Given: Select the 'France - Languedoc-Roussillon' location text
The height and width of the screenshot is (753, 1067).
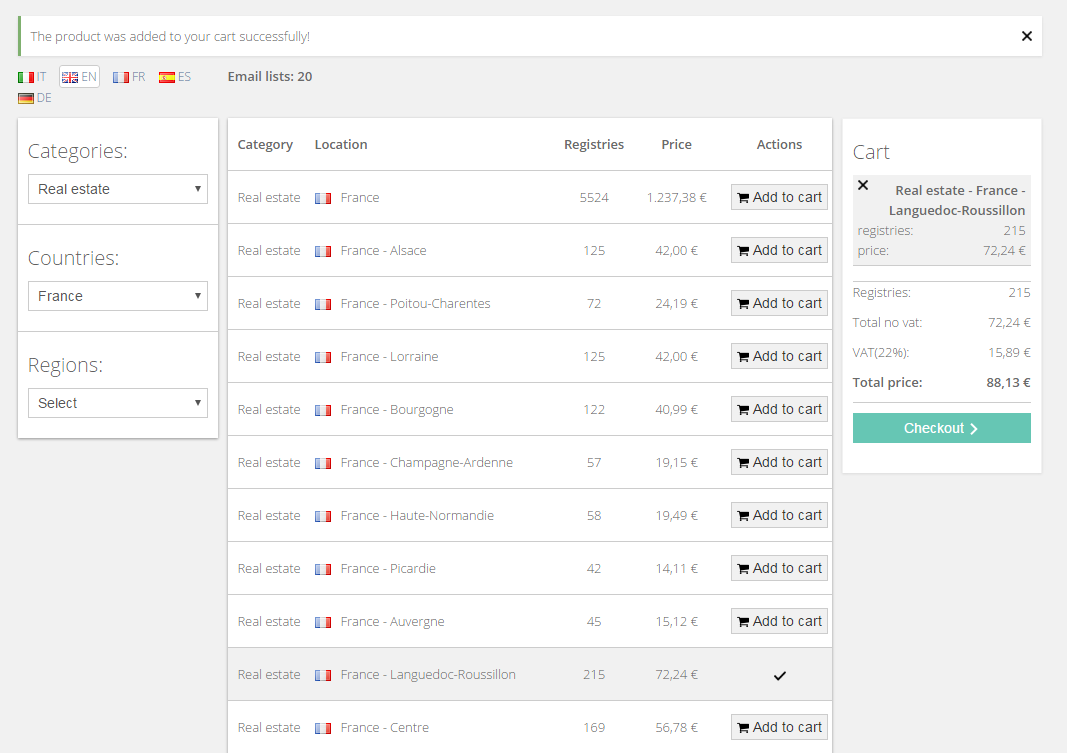Looking at the screenshot, I should (428, 674).
